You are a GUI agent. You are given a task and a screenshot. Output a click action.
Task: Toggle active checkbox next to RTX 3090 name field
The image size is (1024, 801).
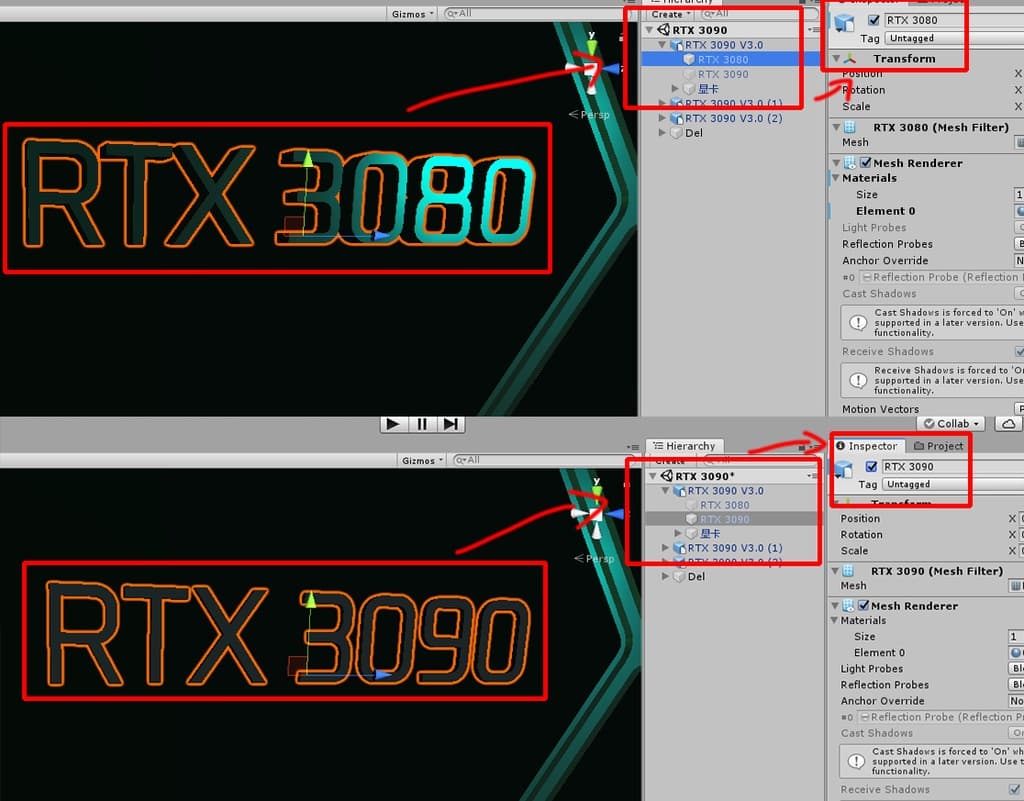871,467
